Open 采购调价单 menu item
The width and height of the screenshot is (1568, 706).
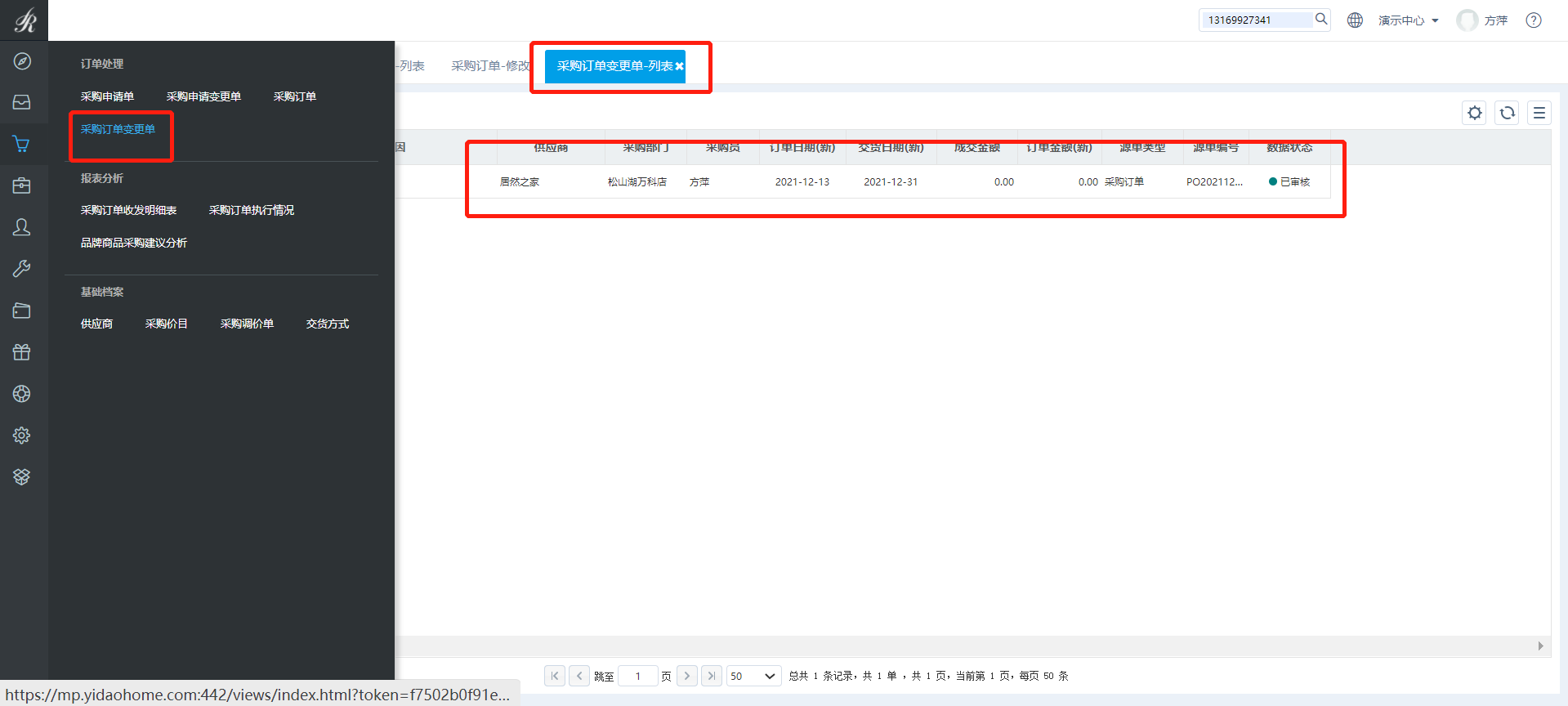(x=247, y=324)
